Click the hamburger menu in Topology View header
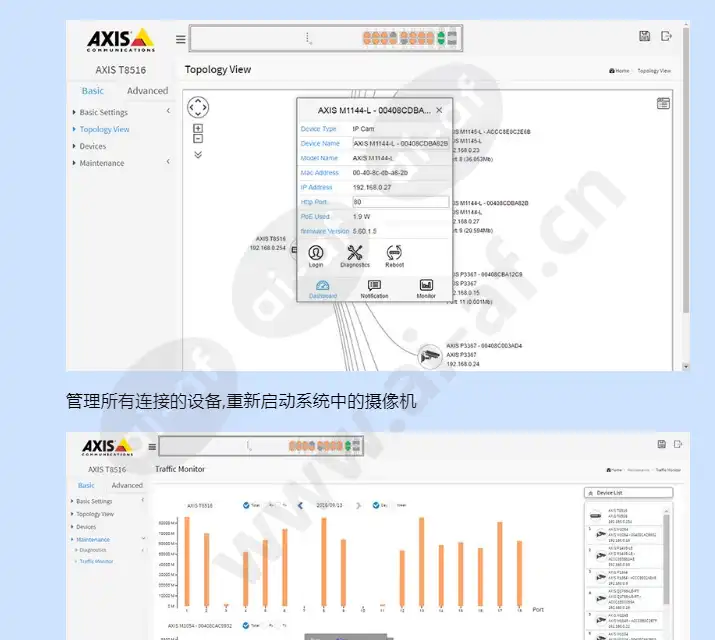 coord(181,40)
